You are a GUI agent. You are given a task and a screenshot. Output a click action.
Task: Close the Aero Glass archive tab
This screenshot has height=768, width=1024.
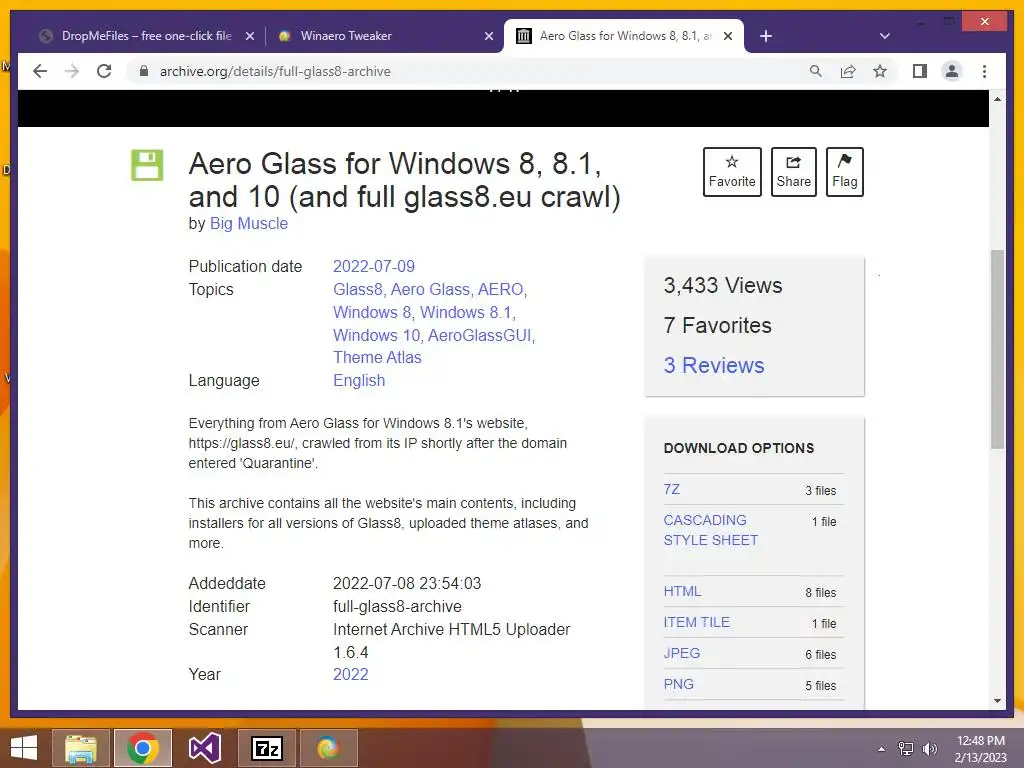728,37
